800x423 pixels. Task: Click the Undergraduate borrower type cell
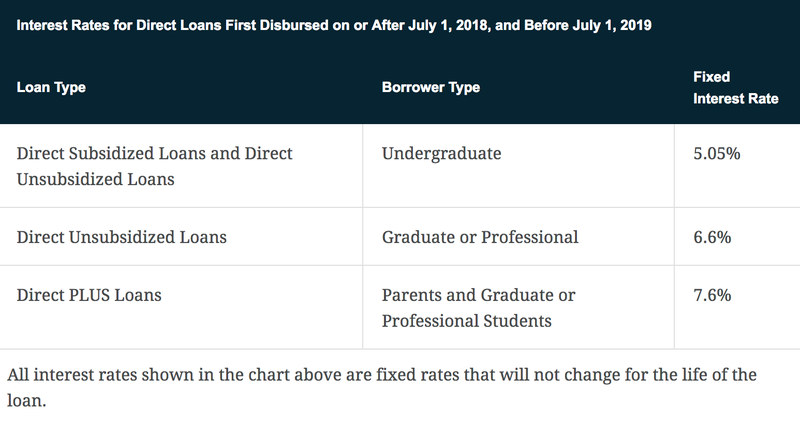point(441,153)
